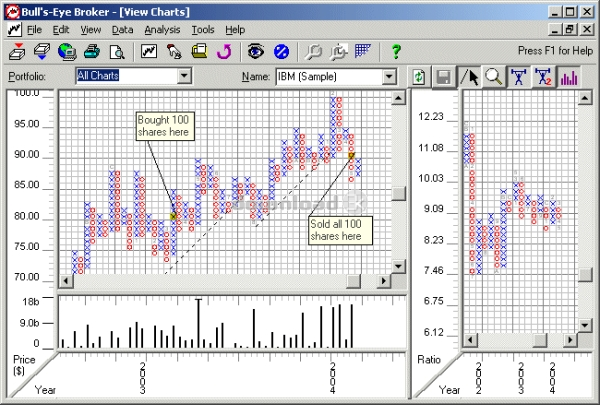Open the Analysis menu
600x405 pixels.
(x=162, y=30)
